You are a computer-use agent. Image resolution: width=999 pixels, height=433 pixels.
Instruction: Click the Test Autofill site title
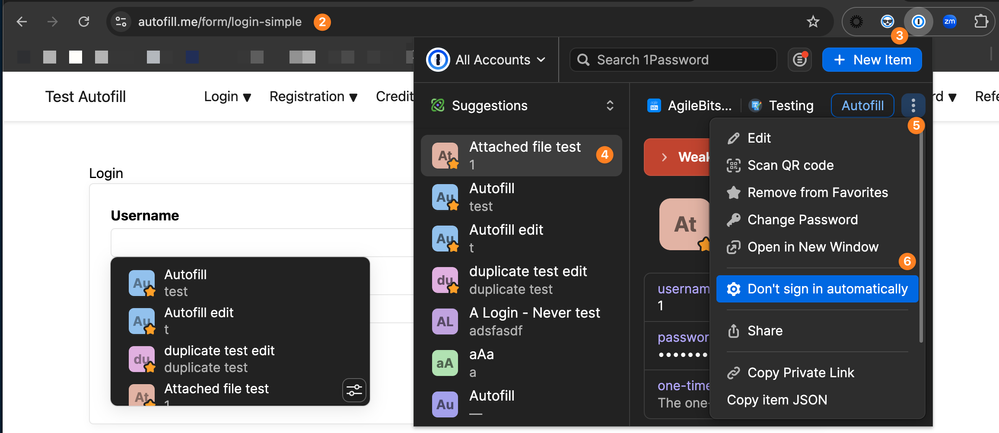pyautogui.click(x=85, y=97)
